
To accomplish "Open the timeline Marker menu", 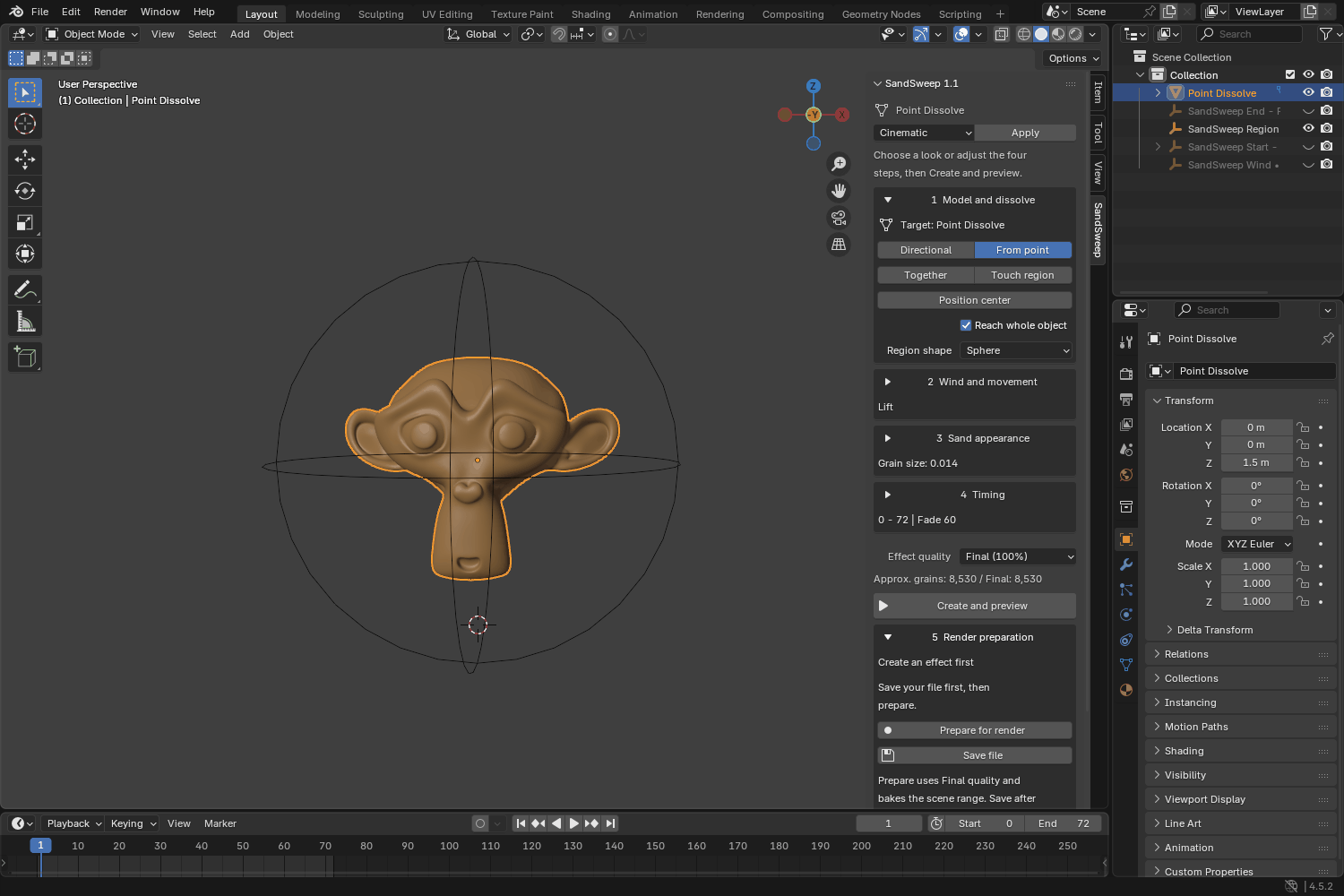I will coord(220,823).
